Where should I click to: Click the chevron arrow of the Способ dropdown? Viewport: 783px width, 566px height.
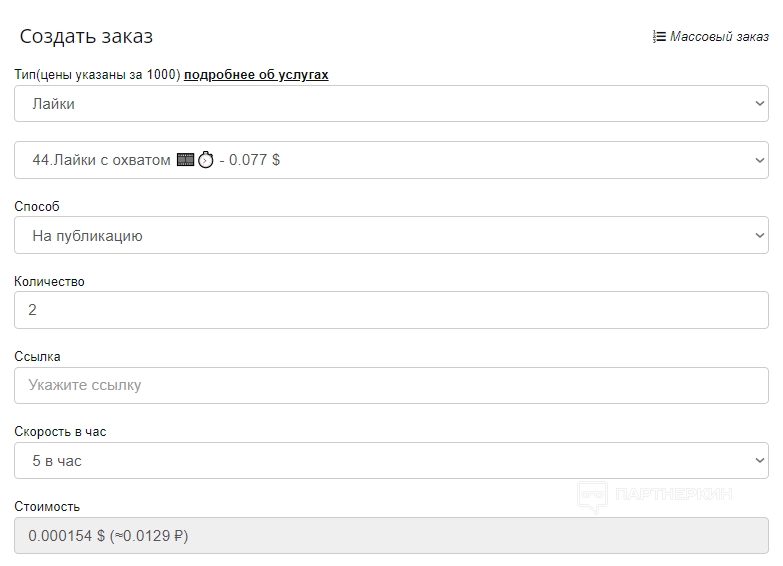pos(759,236)
